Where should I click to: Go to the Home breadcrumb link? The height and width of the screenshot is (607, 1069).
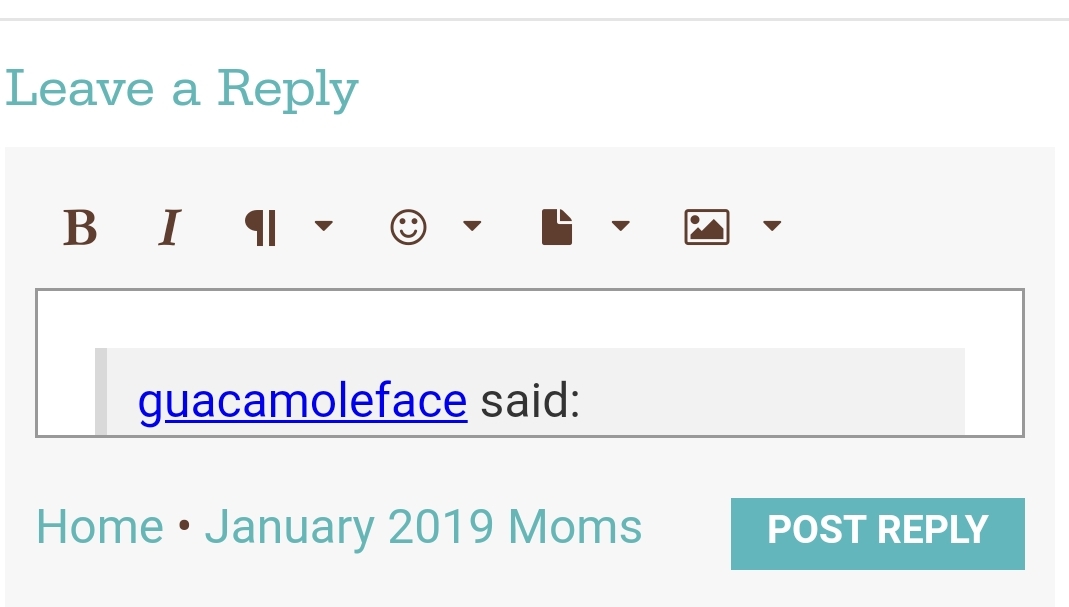[x=100, y=527]
